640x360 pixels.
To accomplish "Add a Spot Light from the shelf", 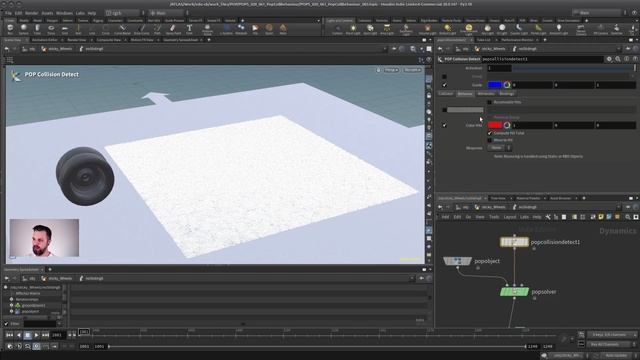I will point(370,29).
